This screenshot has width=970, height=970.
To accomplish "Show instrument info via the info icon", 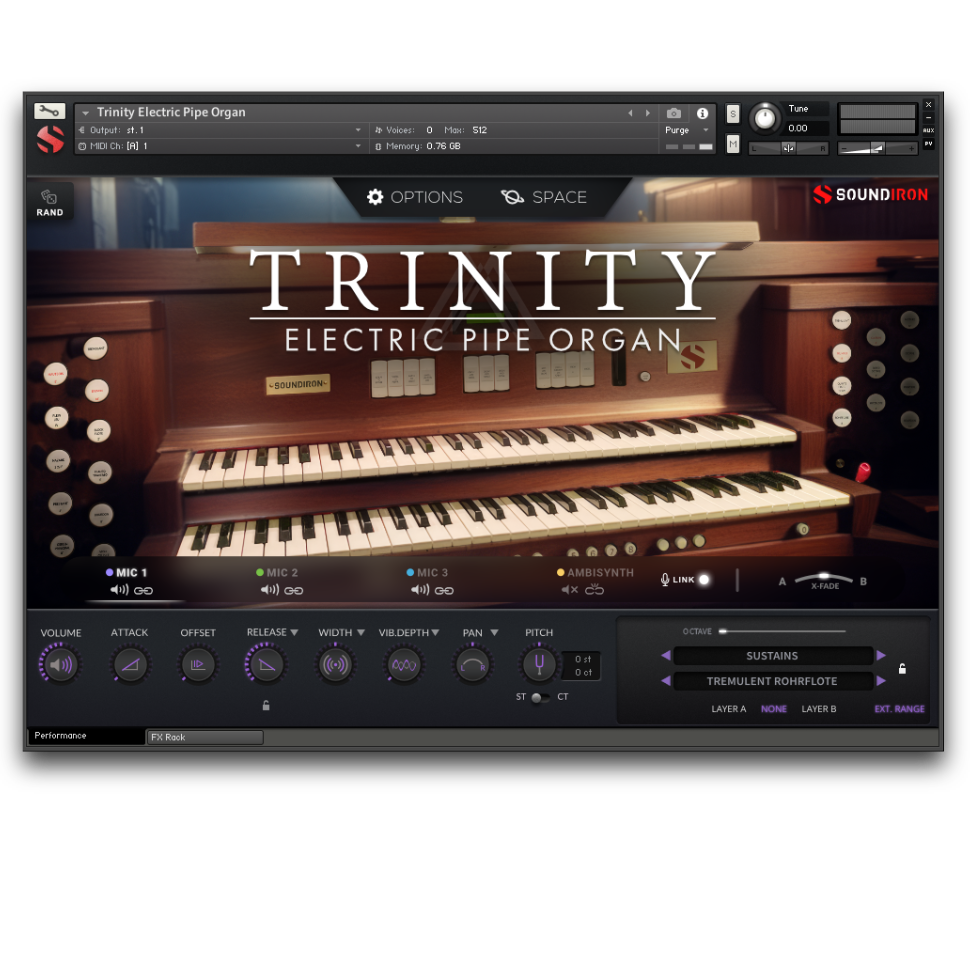I will pos(702,113).
